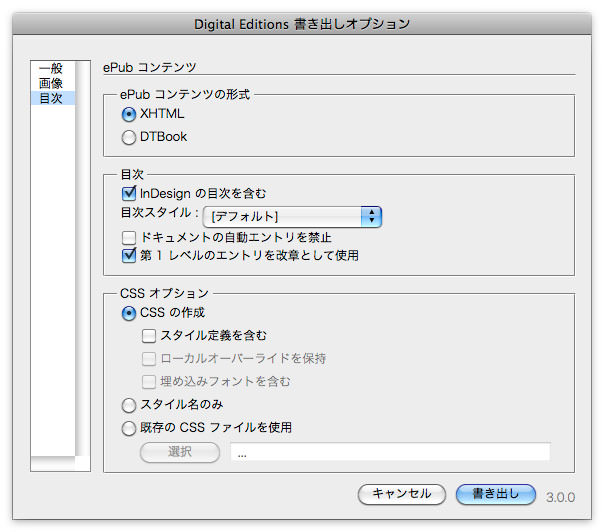604x532 pixels.
Task: Click the 書き出し export button
Action: tap(496, 494)
